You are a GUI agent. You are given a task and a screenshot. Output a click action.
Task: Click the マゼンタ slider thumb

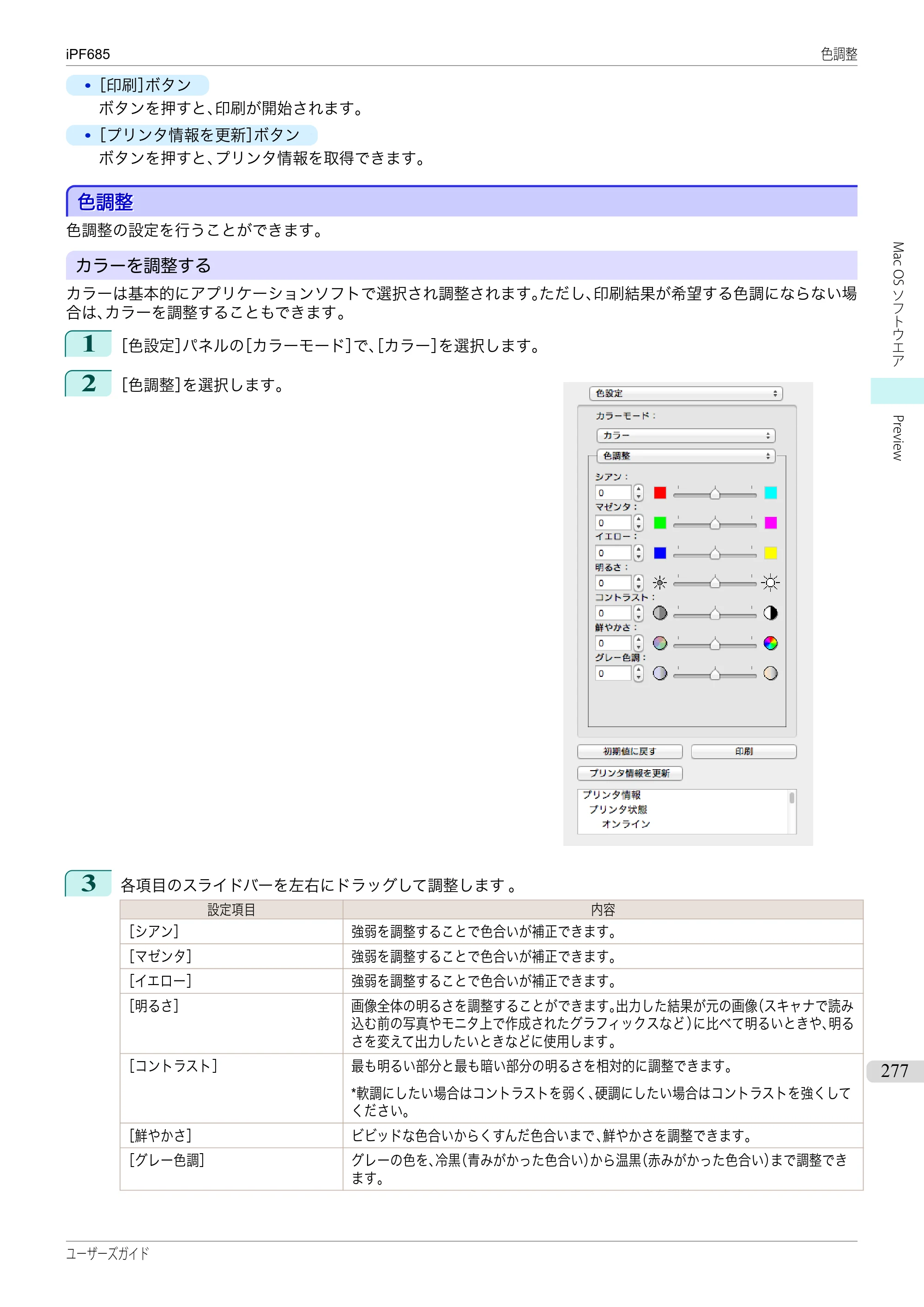point(715,524)
